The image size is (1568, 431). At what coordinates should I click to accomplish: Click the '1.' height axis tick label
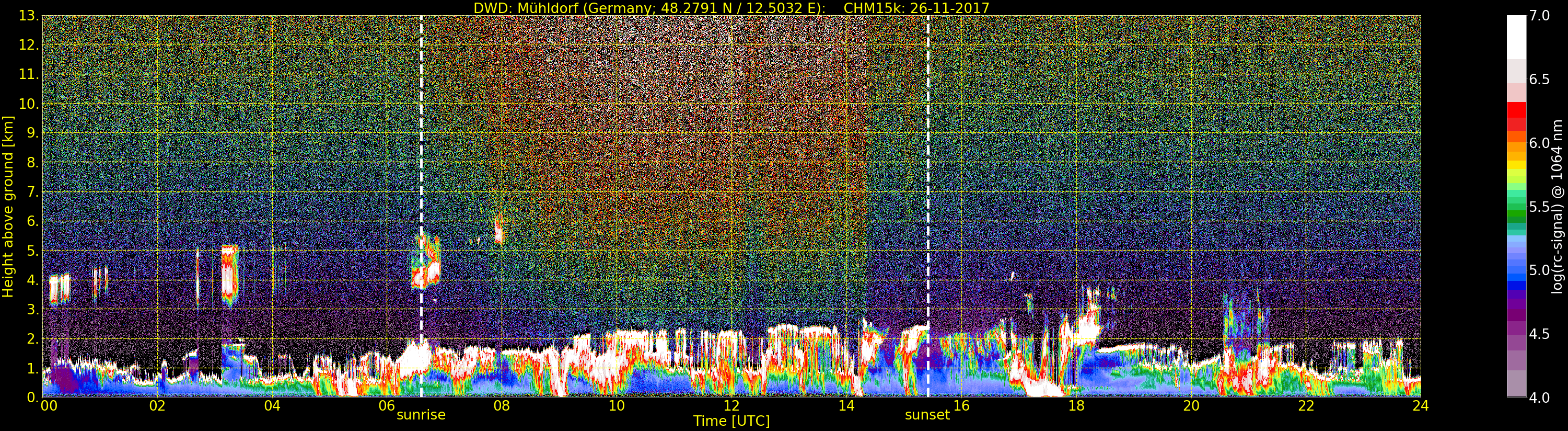coord(33,368)
